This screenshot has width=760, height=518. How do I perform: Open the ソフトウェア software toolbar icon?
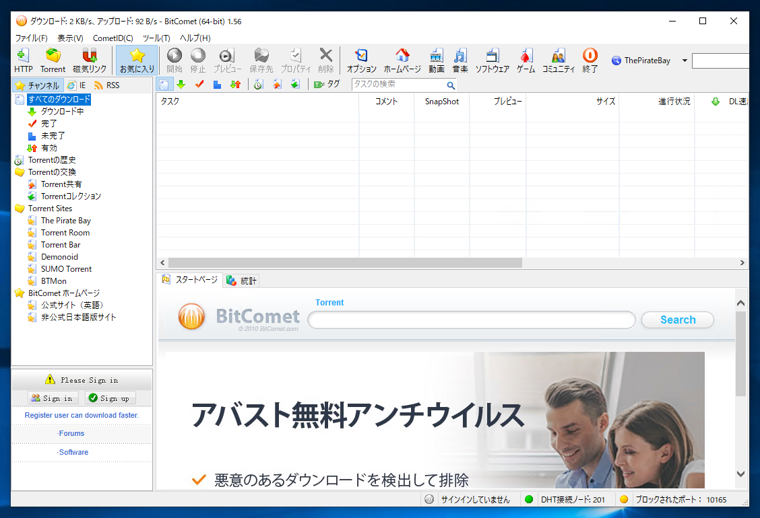pos(492,61)
